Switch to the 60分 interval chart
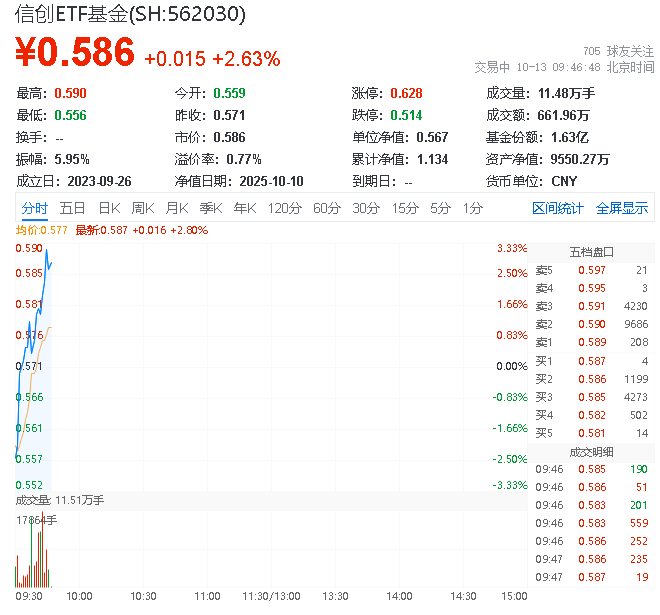 point(327,208)
